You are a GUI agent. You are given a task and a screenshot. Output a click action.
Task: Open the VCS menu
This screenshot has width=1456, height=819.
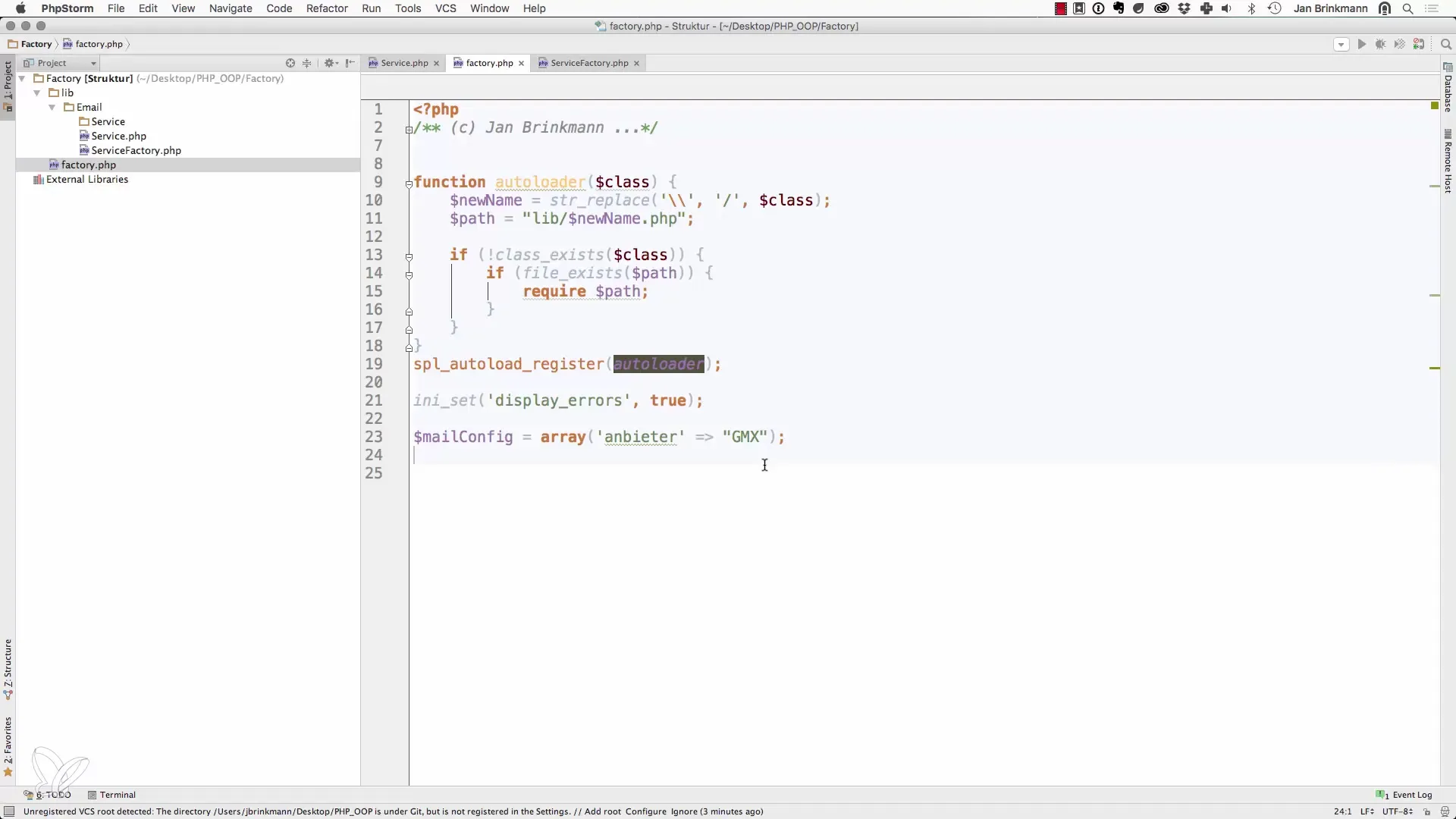pyautogui.click(x=446, y=8)
